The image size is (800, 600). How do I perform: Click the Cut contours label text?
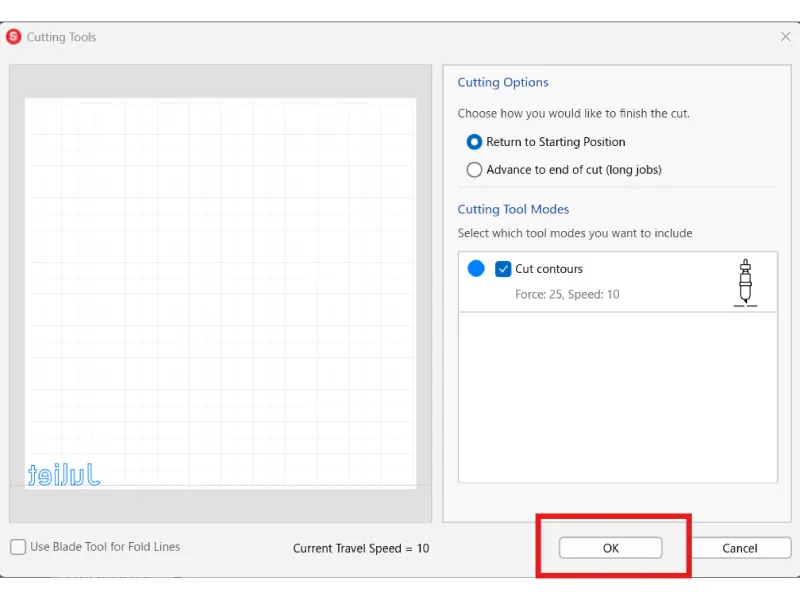tap(549, 269)
